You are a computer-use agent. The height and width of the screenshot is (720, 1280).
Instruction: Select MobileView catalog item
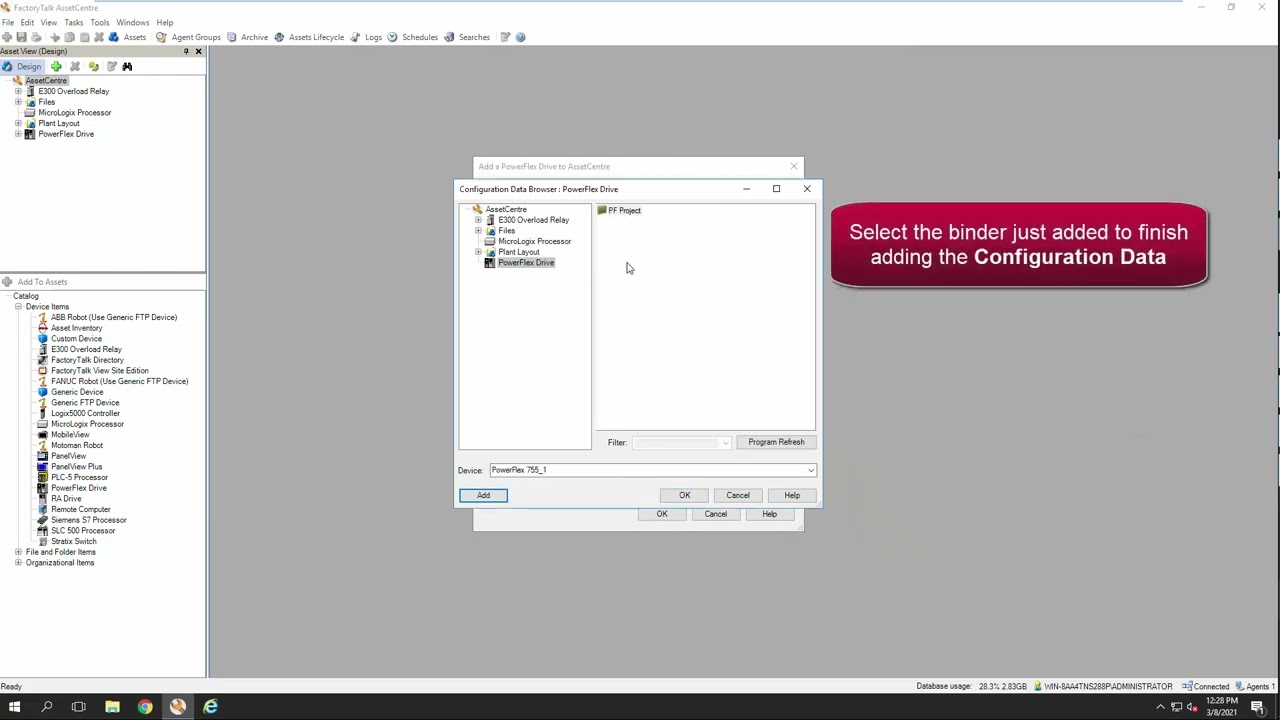(x=70, y=435)
